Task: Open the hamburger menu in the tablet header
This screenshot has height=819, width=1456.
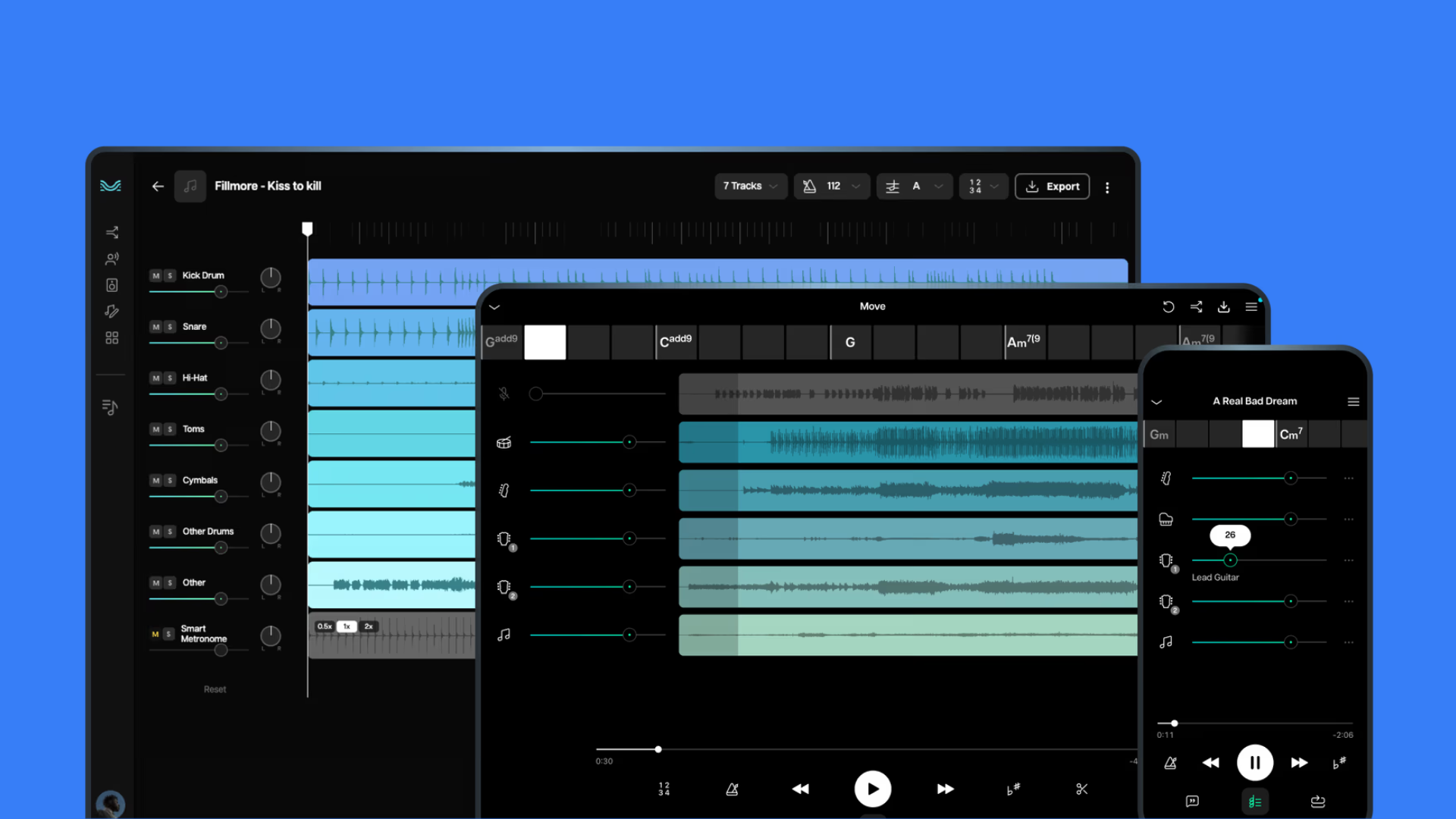Action: (1251, 307)
